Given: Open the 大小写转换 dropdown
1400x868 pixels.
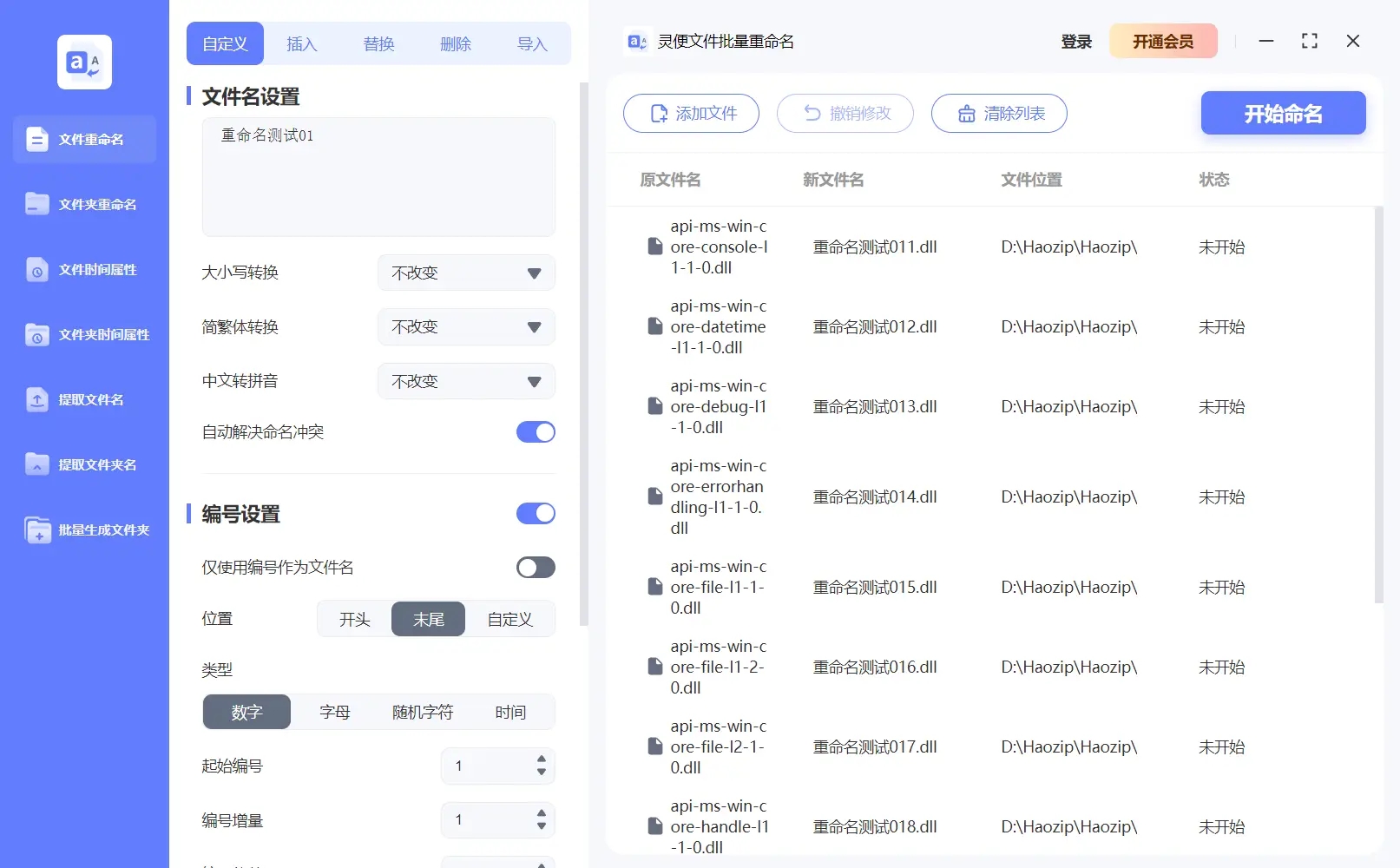Looking at the screenshot, I should coord(466,273).
